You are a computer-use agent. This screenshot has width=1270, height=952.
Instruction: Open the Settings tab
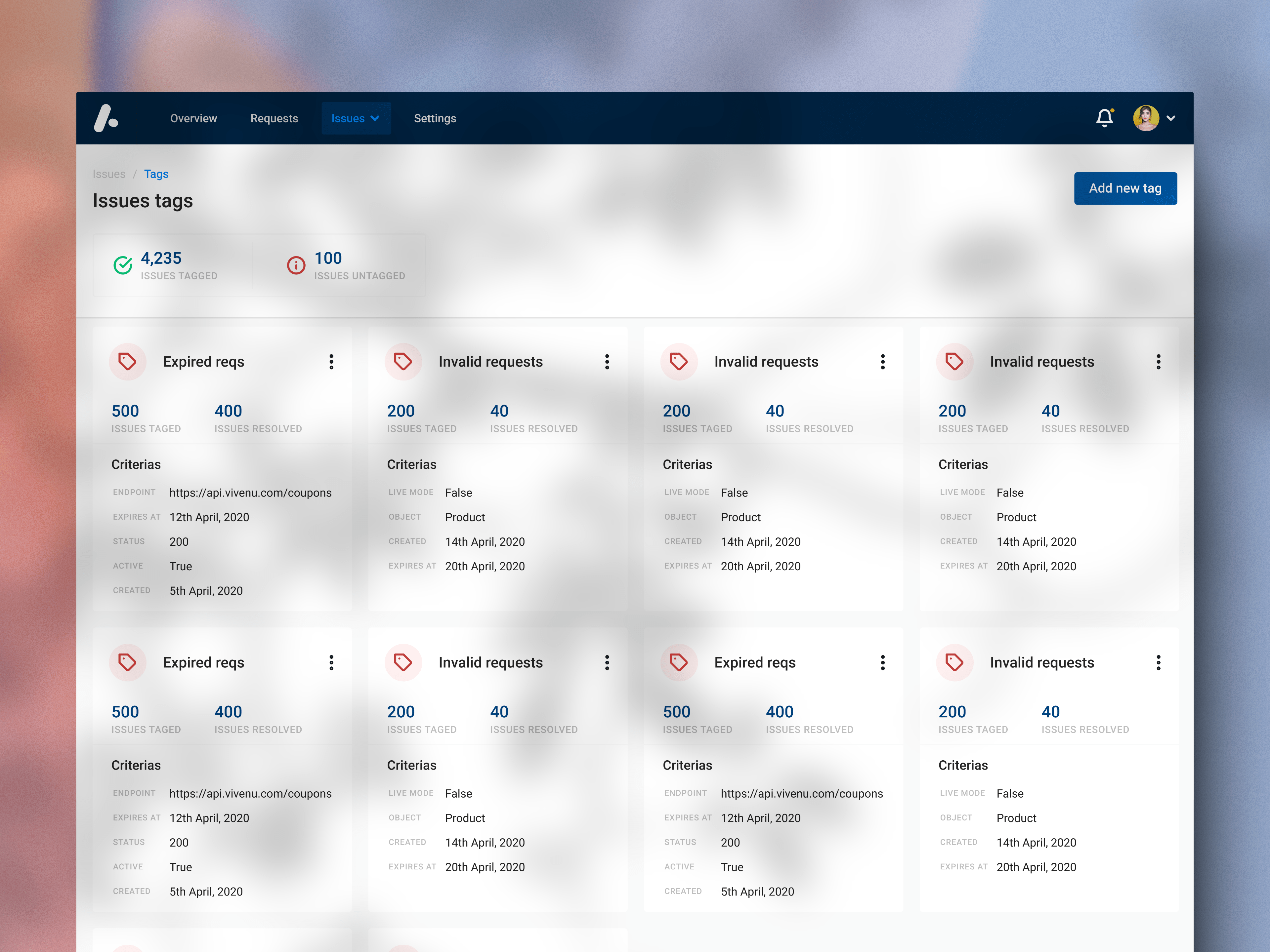(435, 118)
